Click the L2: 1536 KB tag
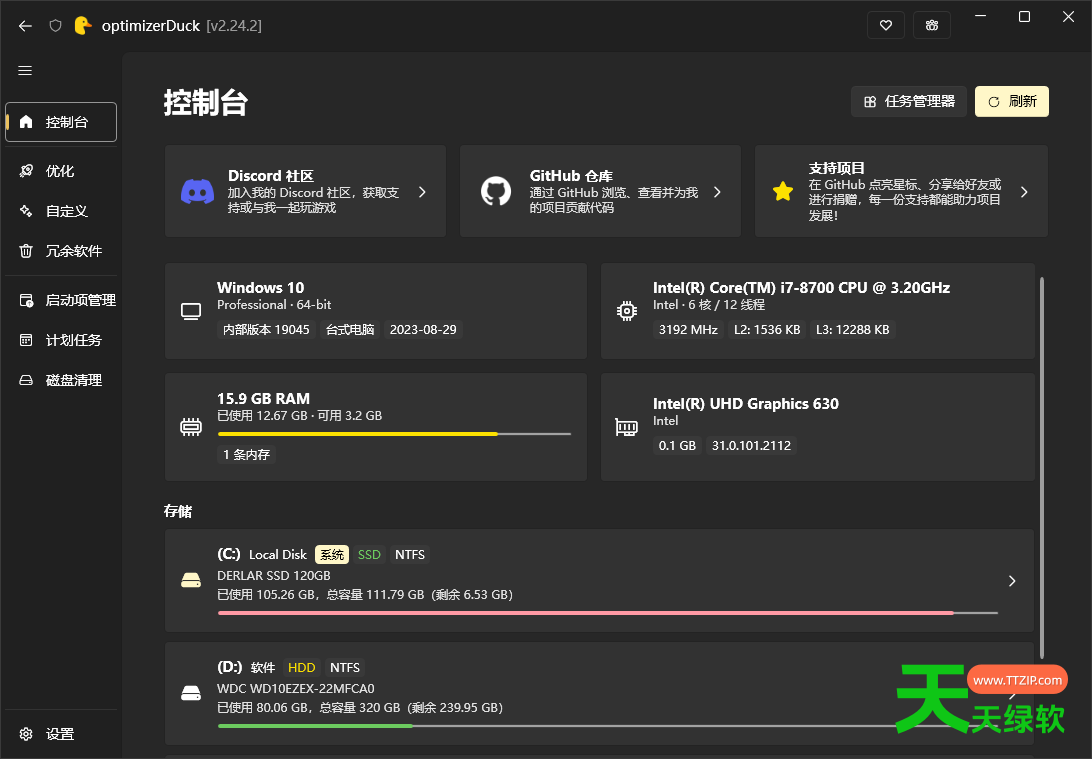Screen dimensions: 1092x759 coord(767,329)
